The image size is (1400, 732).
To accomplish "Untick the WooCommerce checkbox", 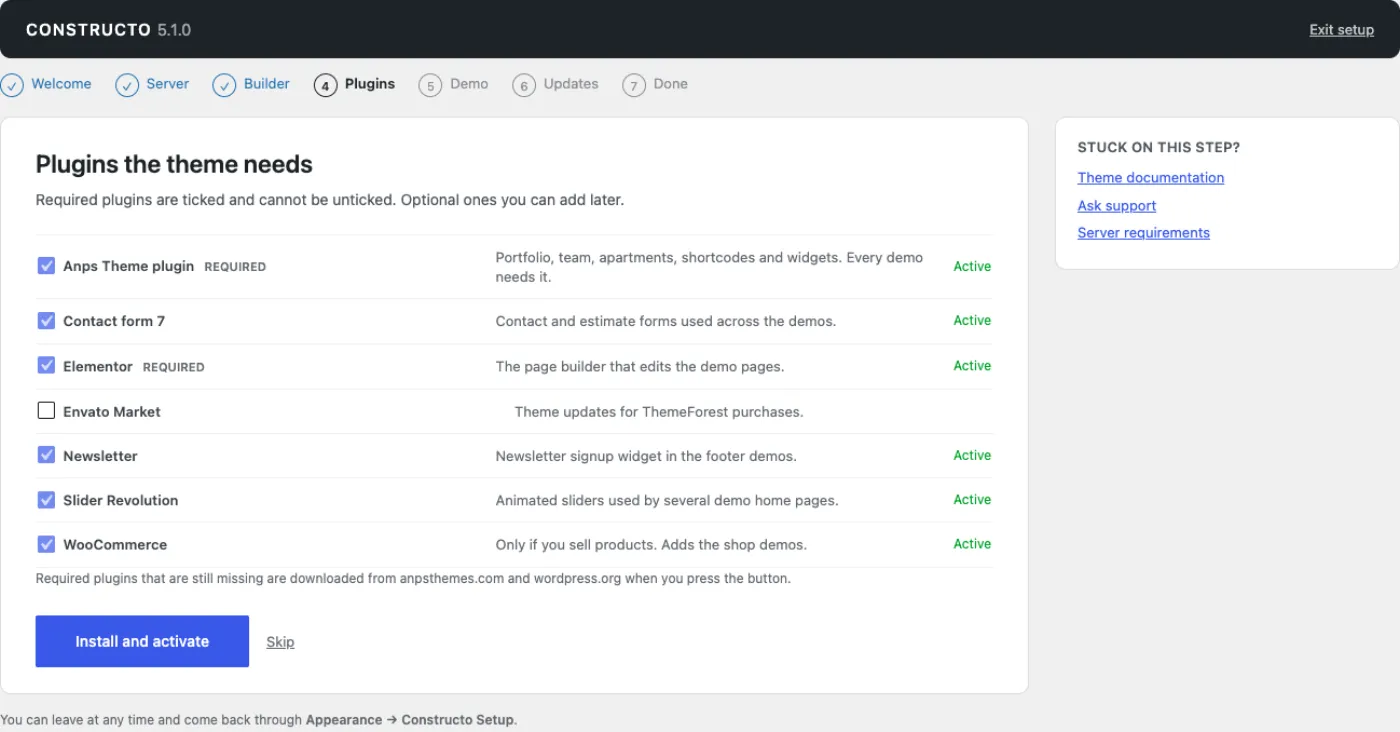I will point(46,544).
